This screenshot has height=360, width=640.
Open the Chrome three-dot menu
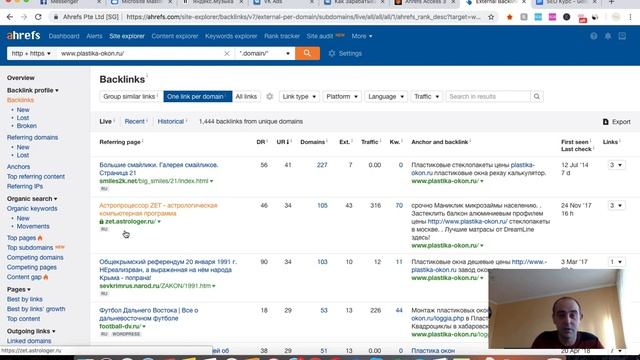point(630,17)
